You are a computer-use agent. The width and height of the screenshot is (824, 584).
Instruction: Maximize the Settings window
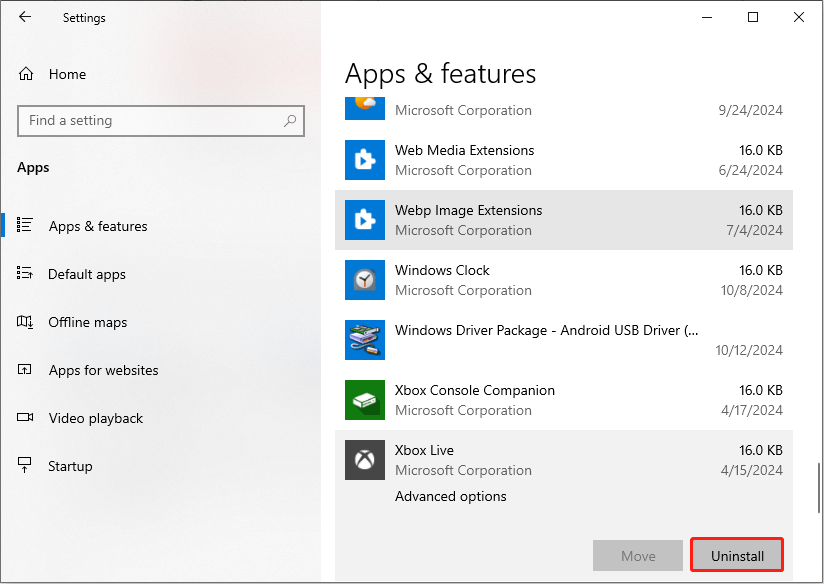pos(753,17)
